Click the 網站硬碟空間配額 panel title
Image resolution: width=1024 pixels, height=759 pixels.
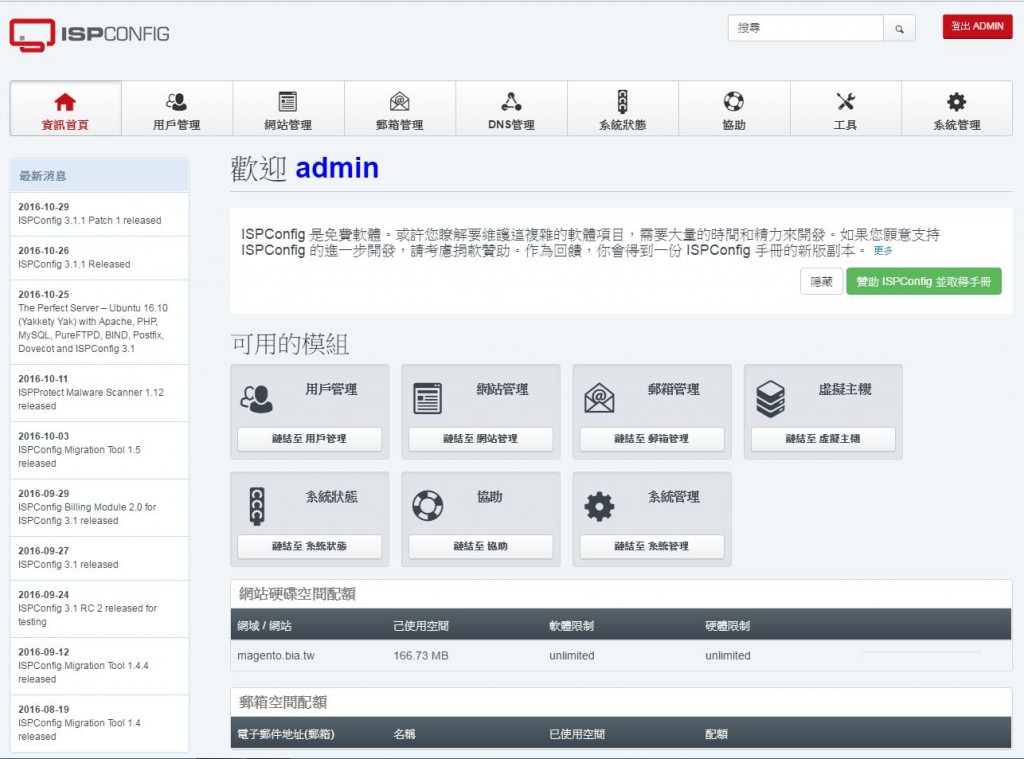(297, 594)
